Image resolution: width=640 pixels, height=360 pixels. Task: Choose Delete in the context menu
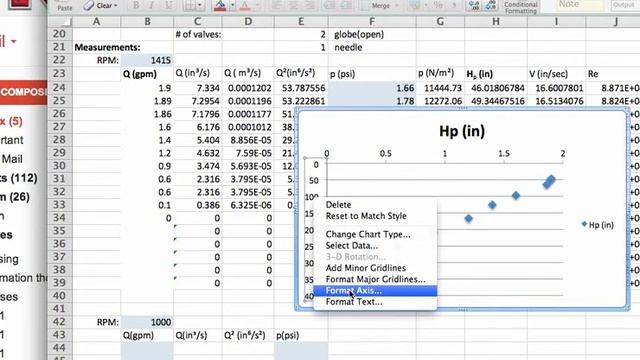click(x=338, y=204)
